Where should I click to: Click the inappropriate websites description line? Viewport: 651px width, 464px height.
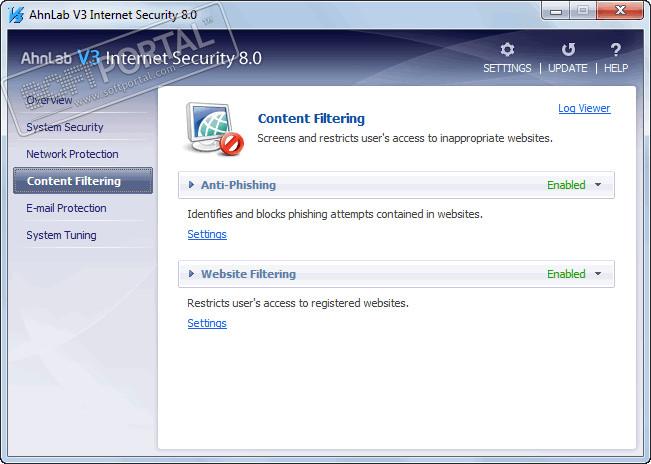click(405, 138)
